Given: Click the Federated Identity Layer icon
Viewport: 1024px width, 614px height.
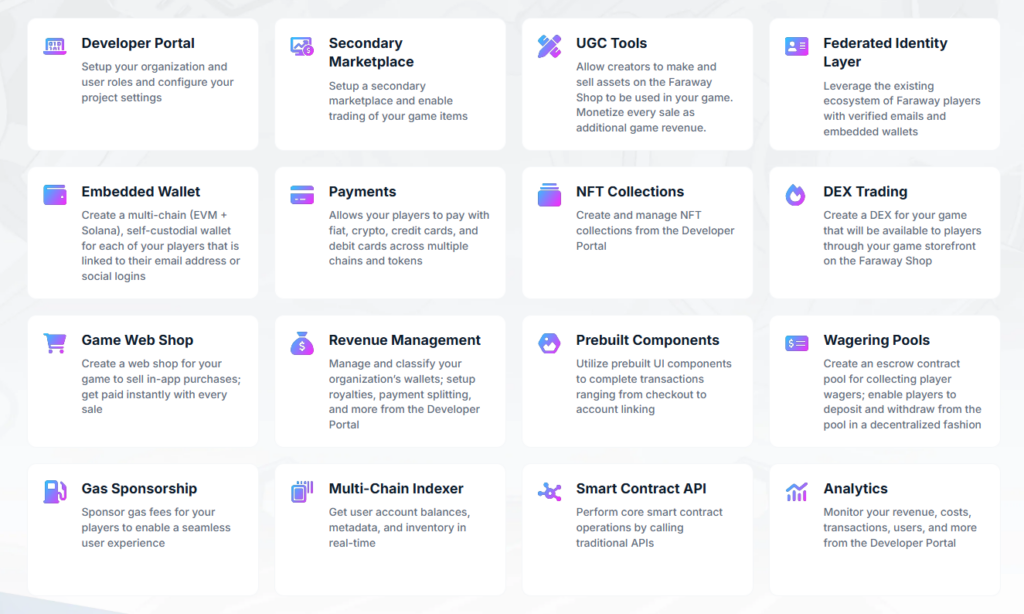Looking at the screenshot, I should (796, 46).
